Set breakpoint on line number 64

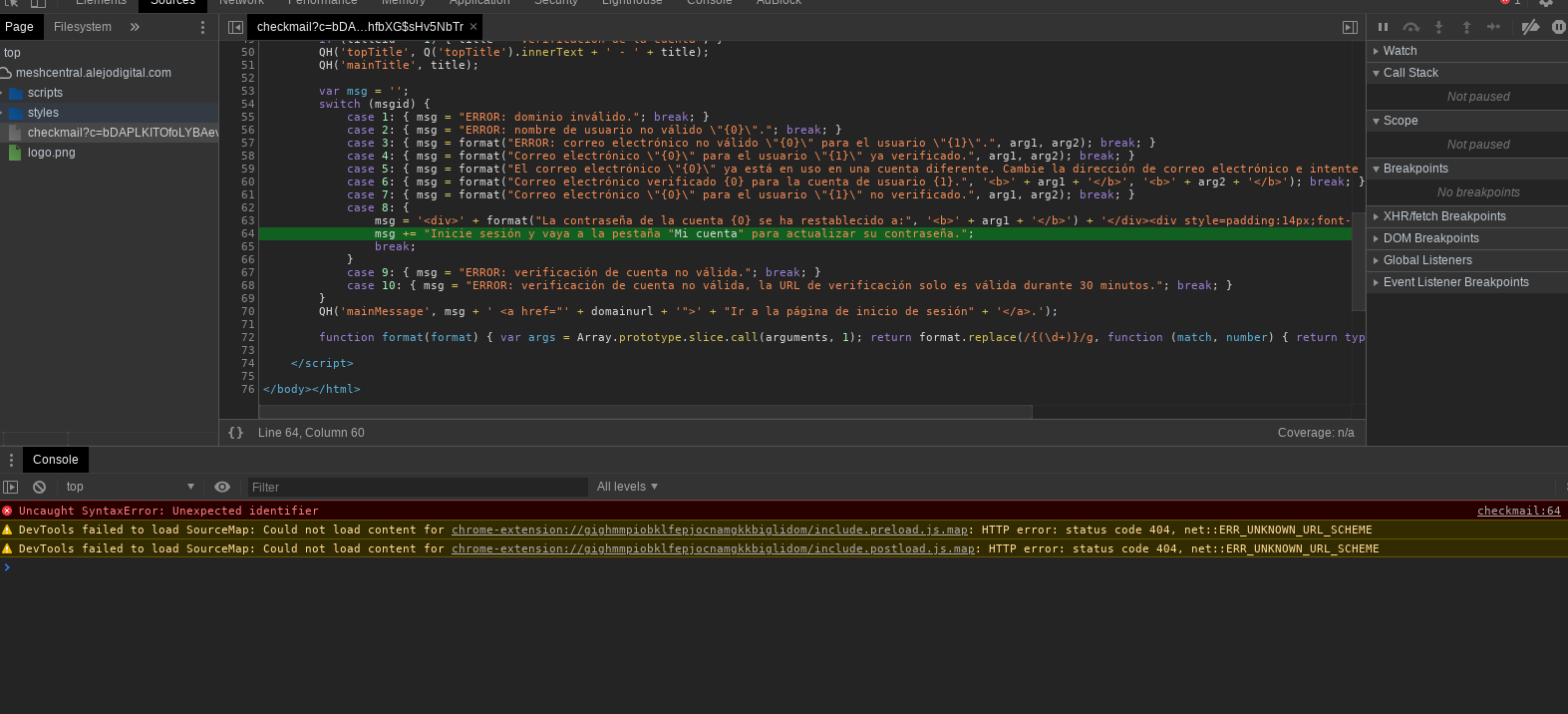click(x=247, y=233)
